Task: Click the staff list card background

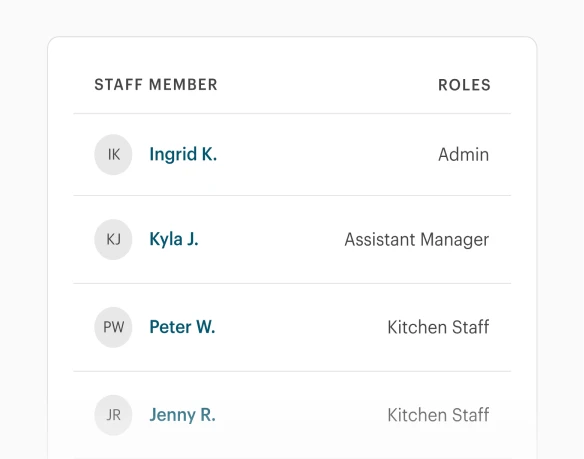Action: pyautogui.click(x=292, y=248)
